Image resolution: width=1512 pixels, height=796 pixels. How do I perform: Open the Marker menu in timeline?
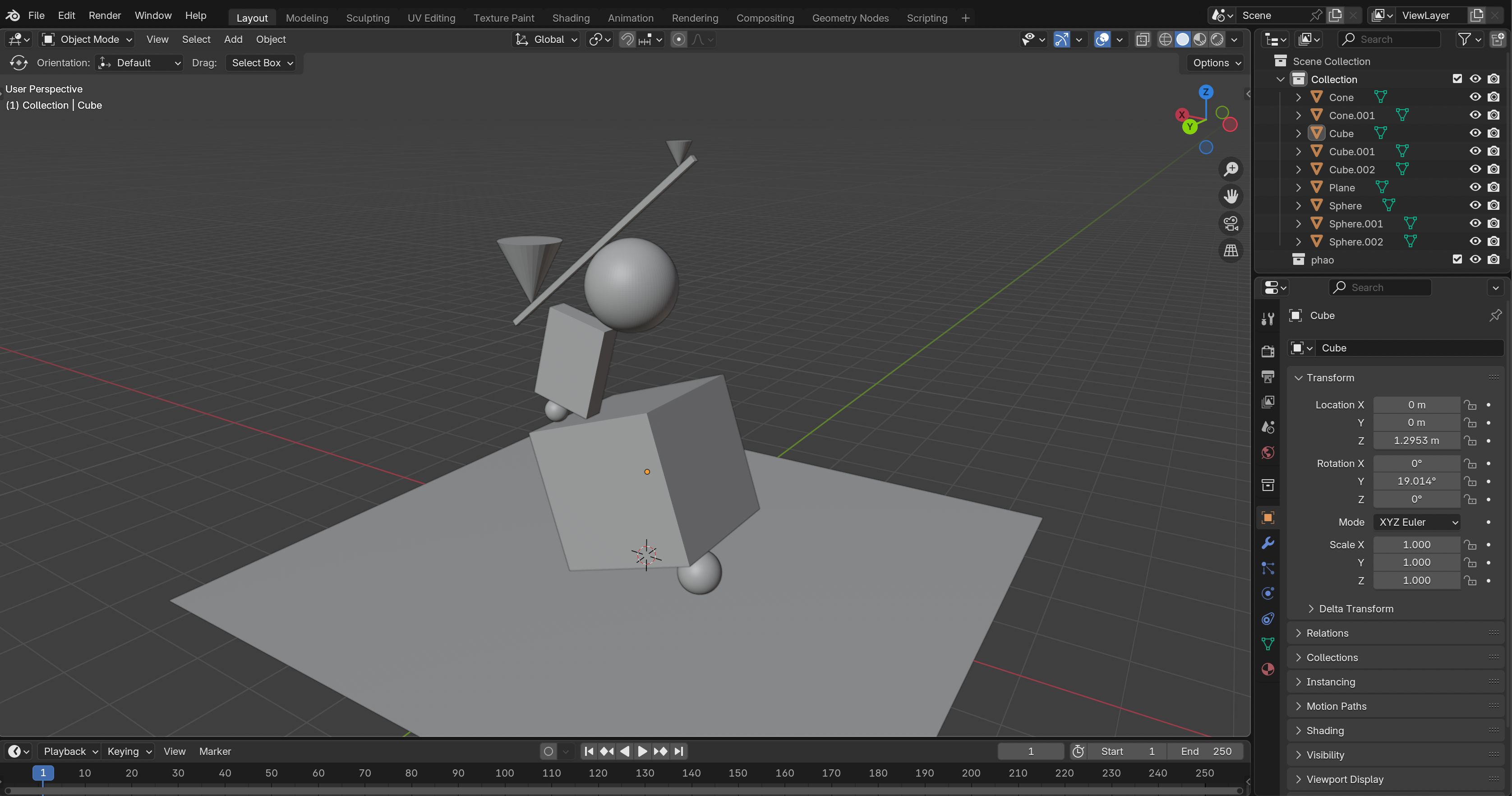215,751
